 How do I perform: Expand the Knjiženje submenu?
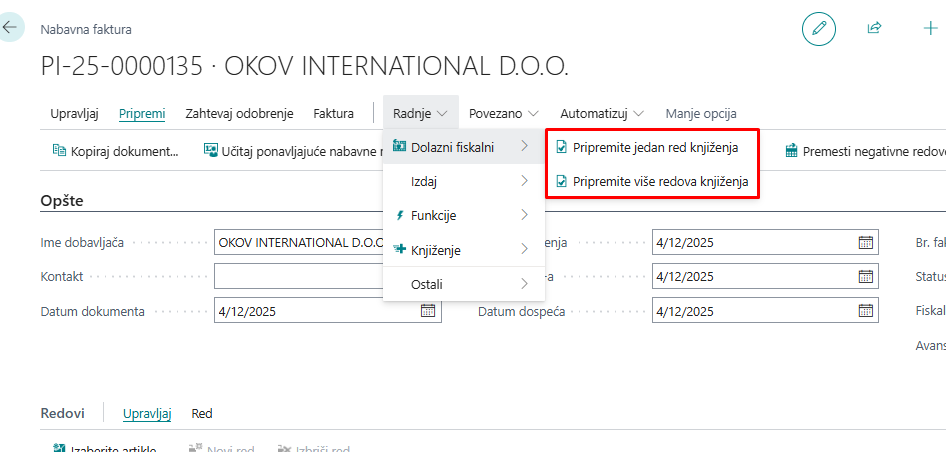[463, 250]
